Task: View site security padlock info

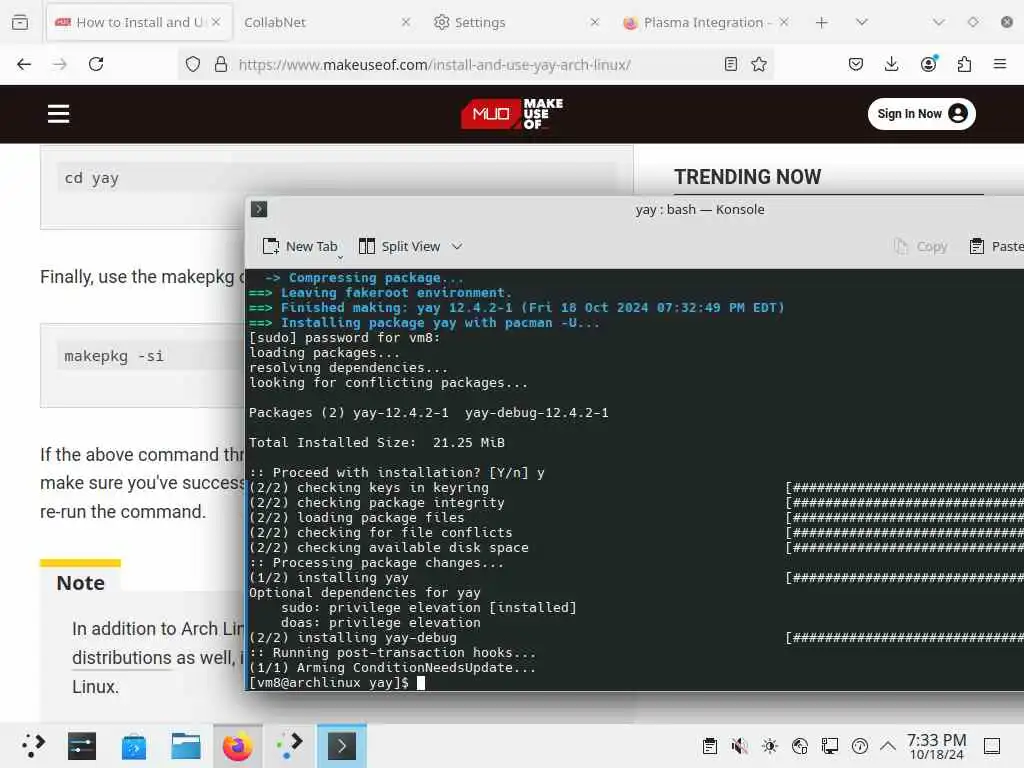Action: (x=221, y=64)
